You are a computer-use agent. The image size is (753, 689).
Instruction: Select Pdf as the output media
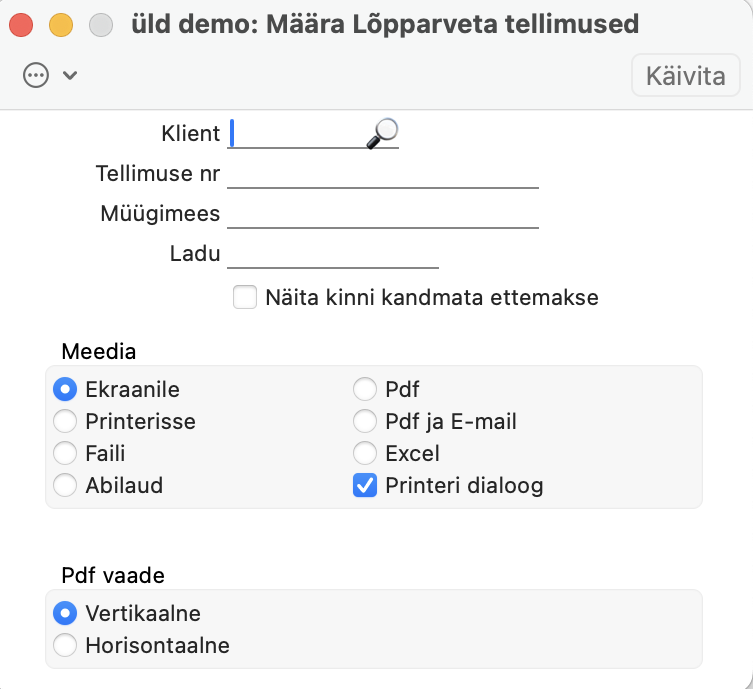[365, 389]
